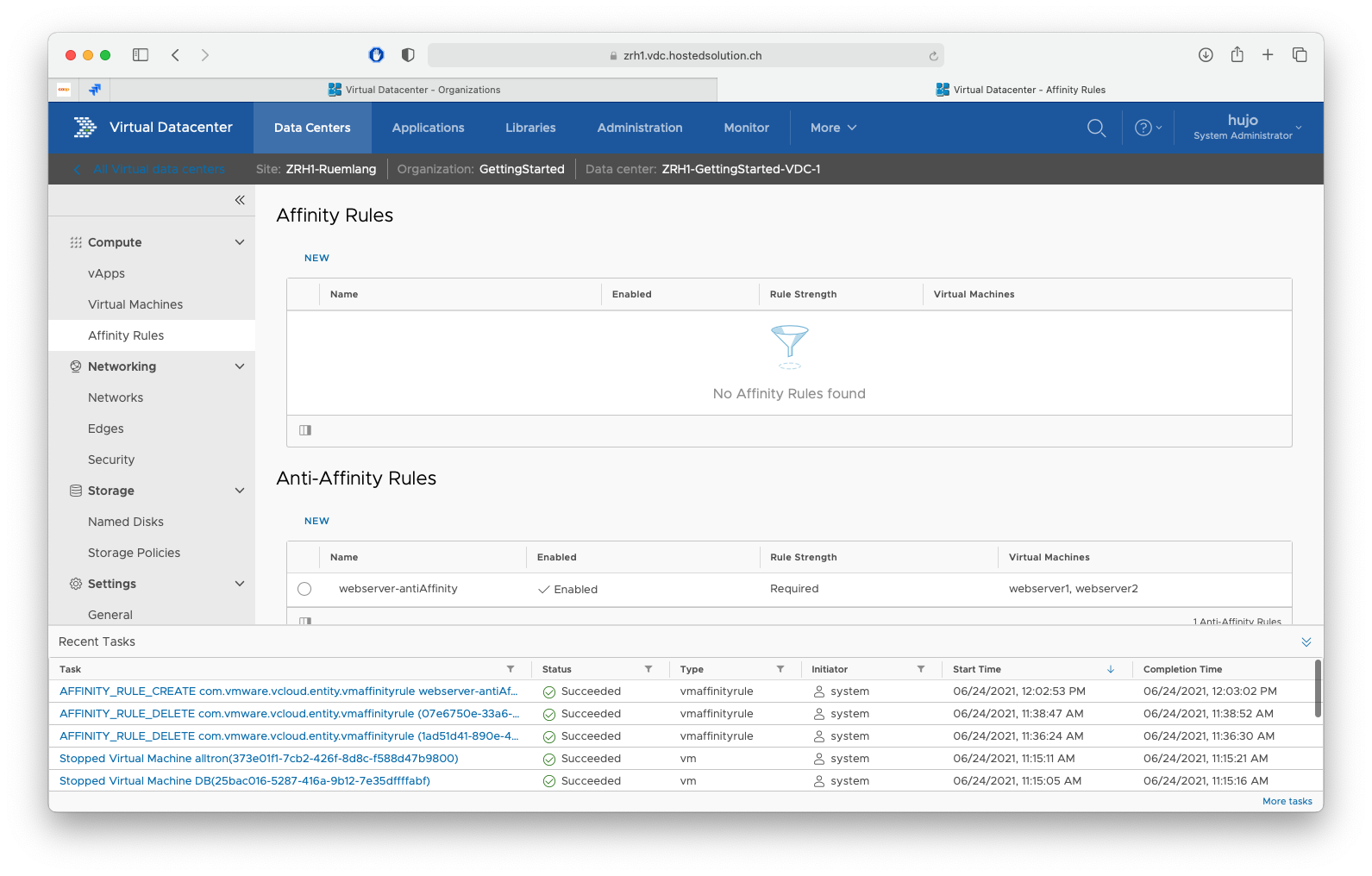Collapse Recent Tasks panel double chevron
Image resolution: width=1372 pixels, height=876 pixels.
(x=1306, y=641)
